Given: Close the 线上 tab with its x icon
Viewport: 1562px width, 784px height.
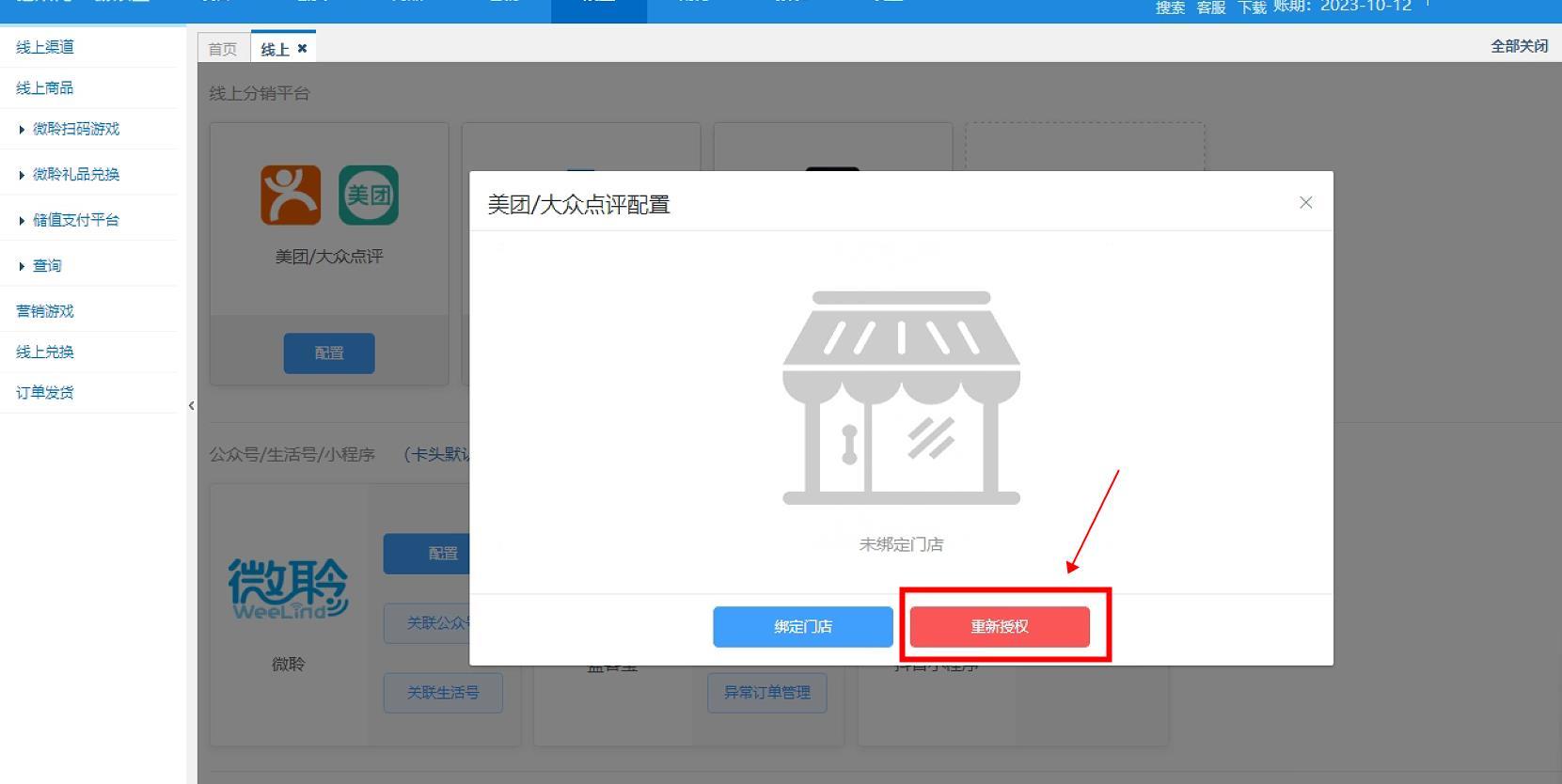Looking at the screenshot, I should (302, 48).
